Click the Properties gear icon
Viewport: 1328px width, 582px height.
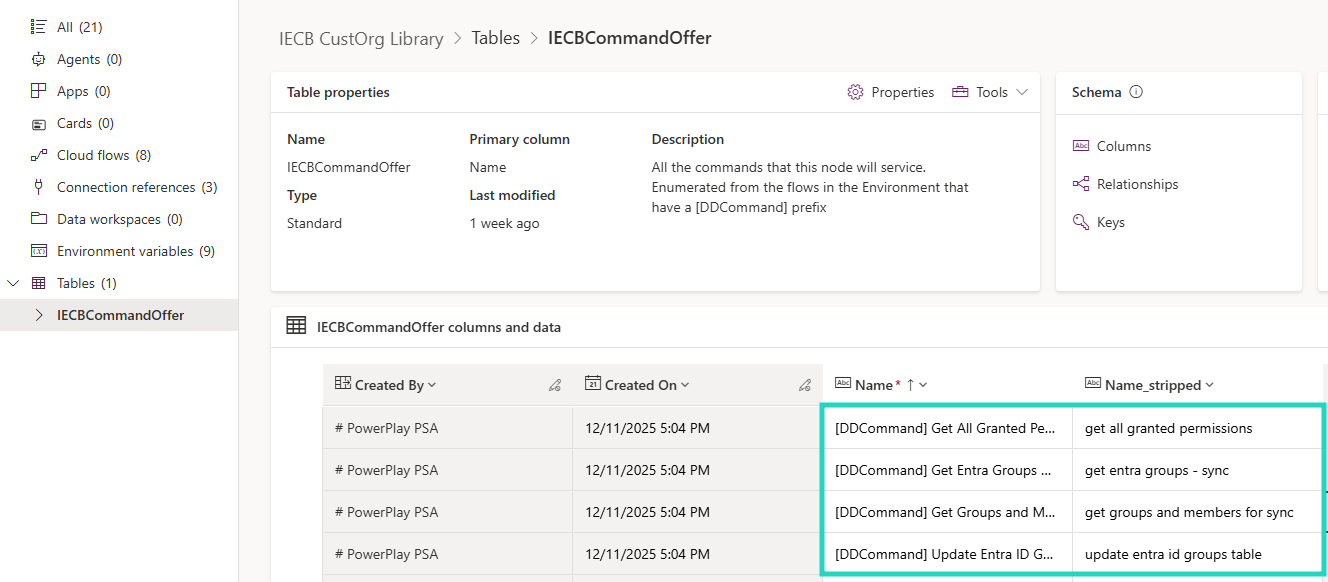(855, 92)
